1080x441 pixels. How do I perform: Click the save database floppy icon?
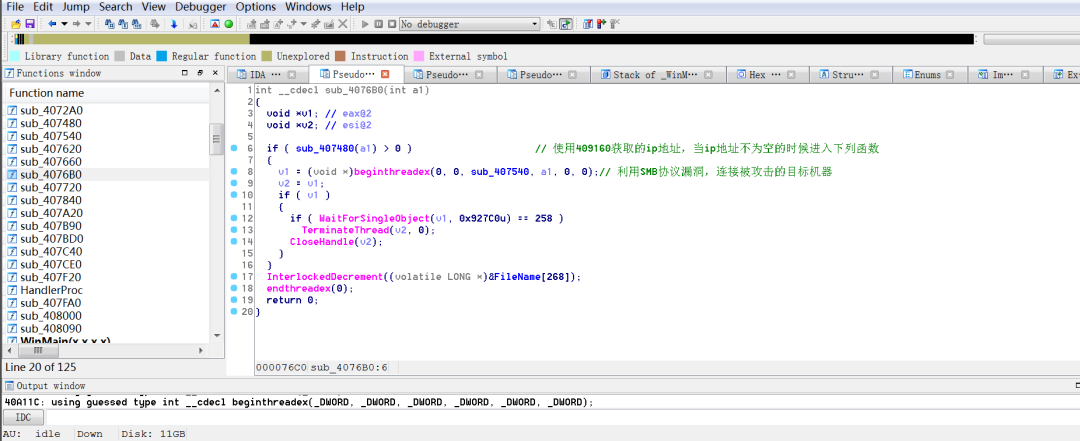[30, 23]
